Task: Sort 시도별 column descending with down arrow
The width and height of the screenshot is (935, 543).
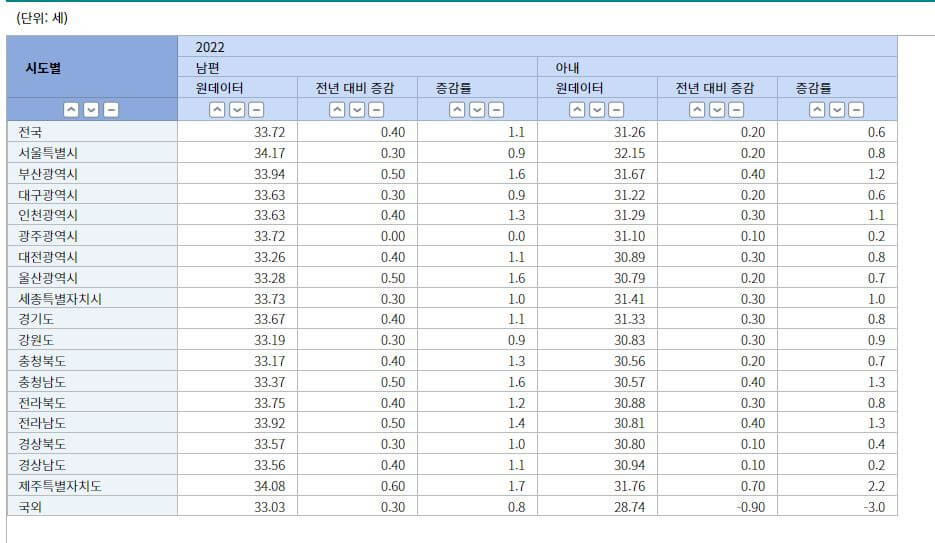Action: [x=91, y=110]
